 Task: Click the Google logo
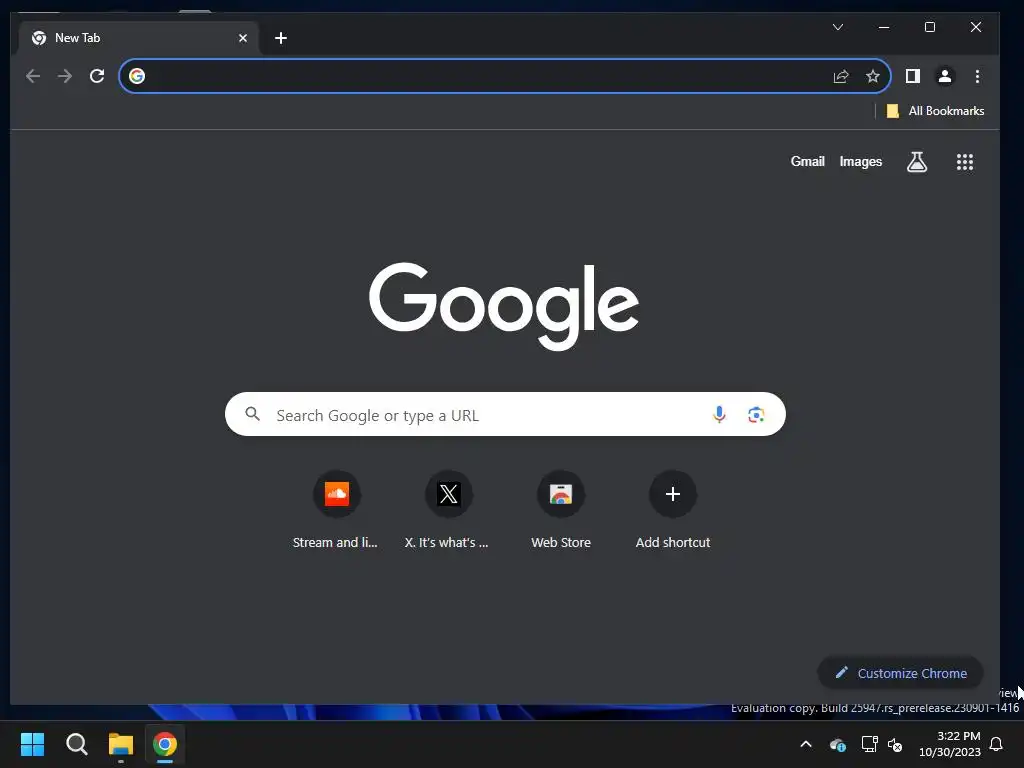[x=504, y=306]
